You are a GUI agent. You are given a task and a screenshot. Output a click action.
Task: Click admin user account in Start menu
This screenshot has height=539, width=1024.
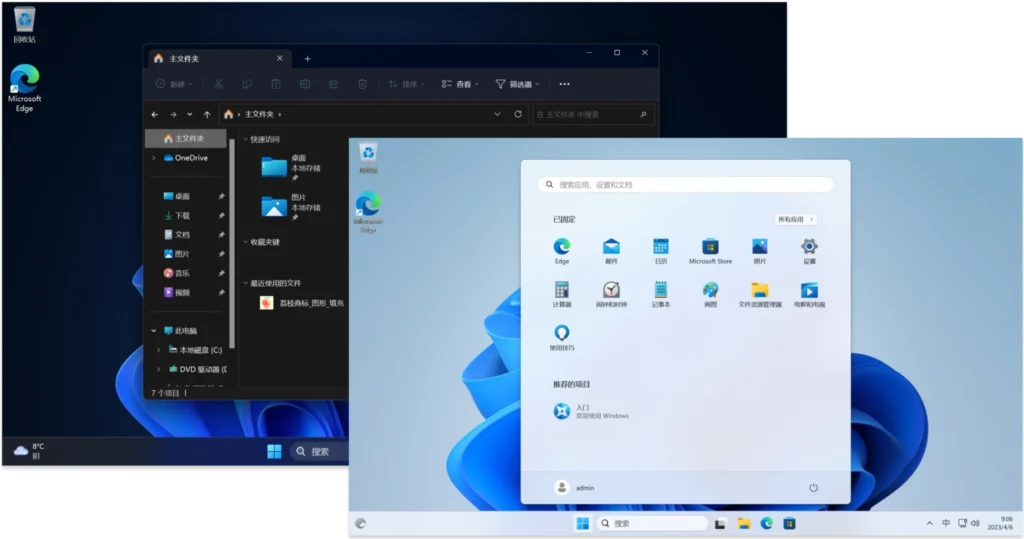(575, 487)
